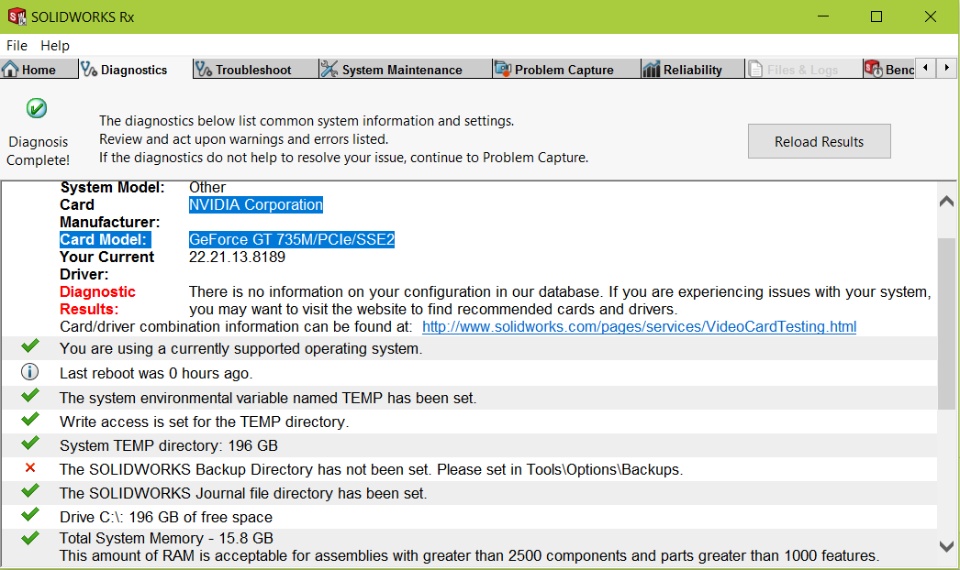The image size is (960, 570).
Task: Click the Home tab house icon
Action: click(x=10, y=69)
